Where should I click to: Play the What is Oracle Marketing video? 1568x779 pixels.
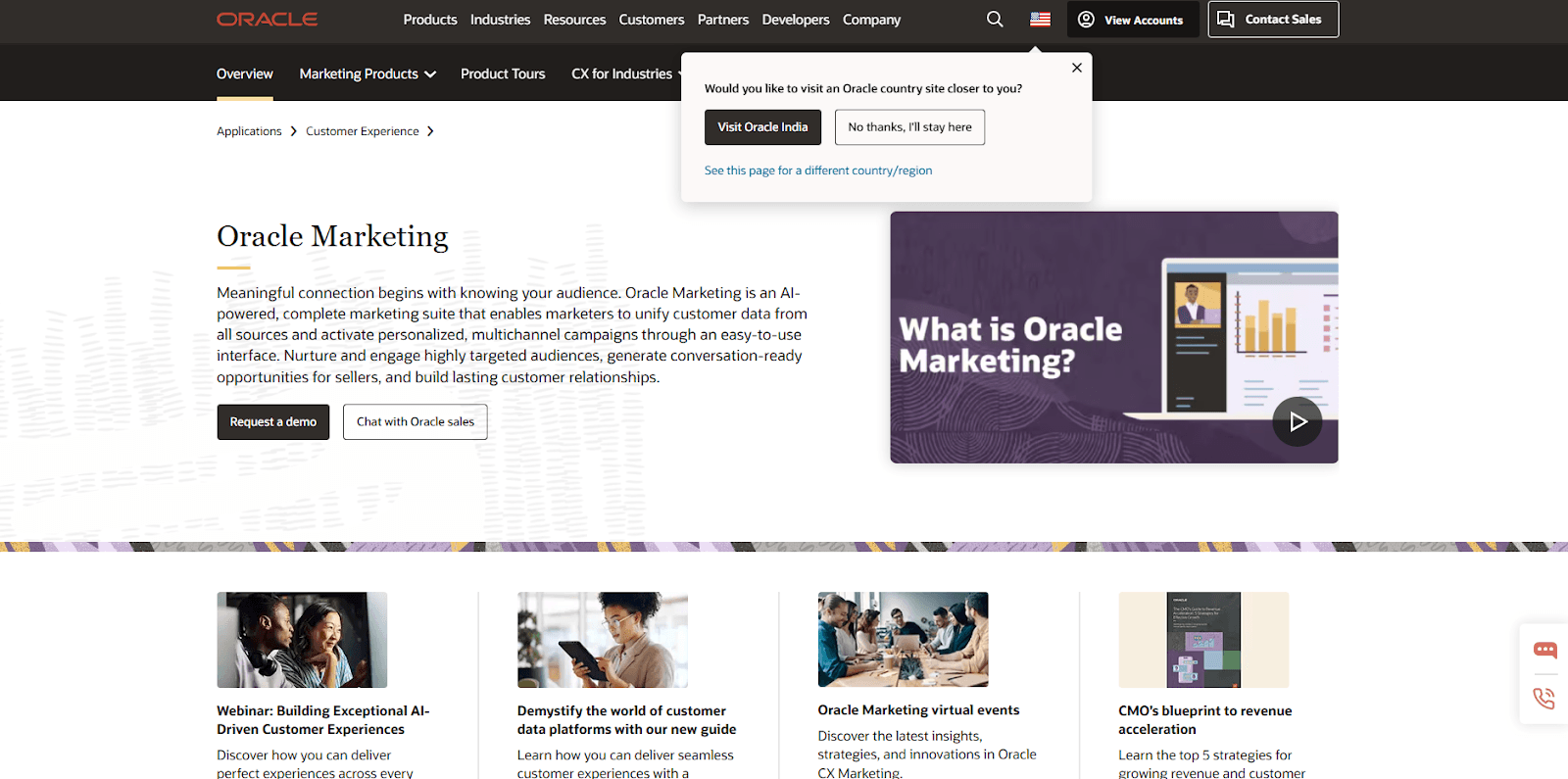point(1298,421)
